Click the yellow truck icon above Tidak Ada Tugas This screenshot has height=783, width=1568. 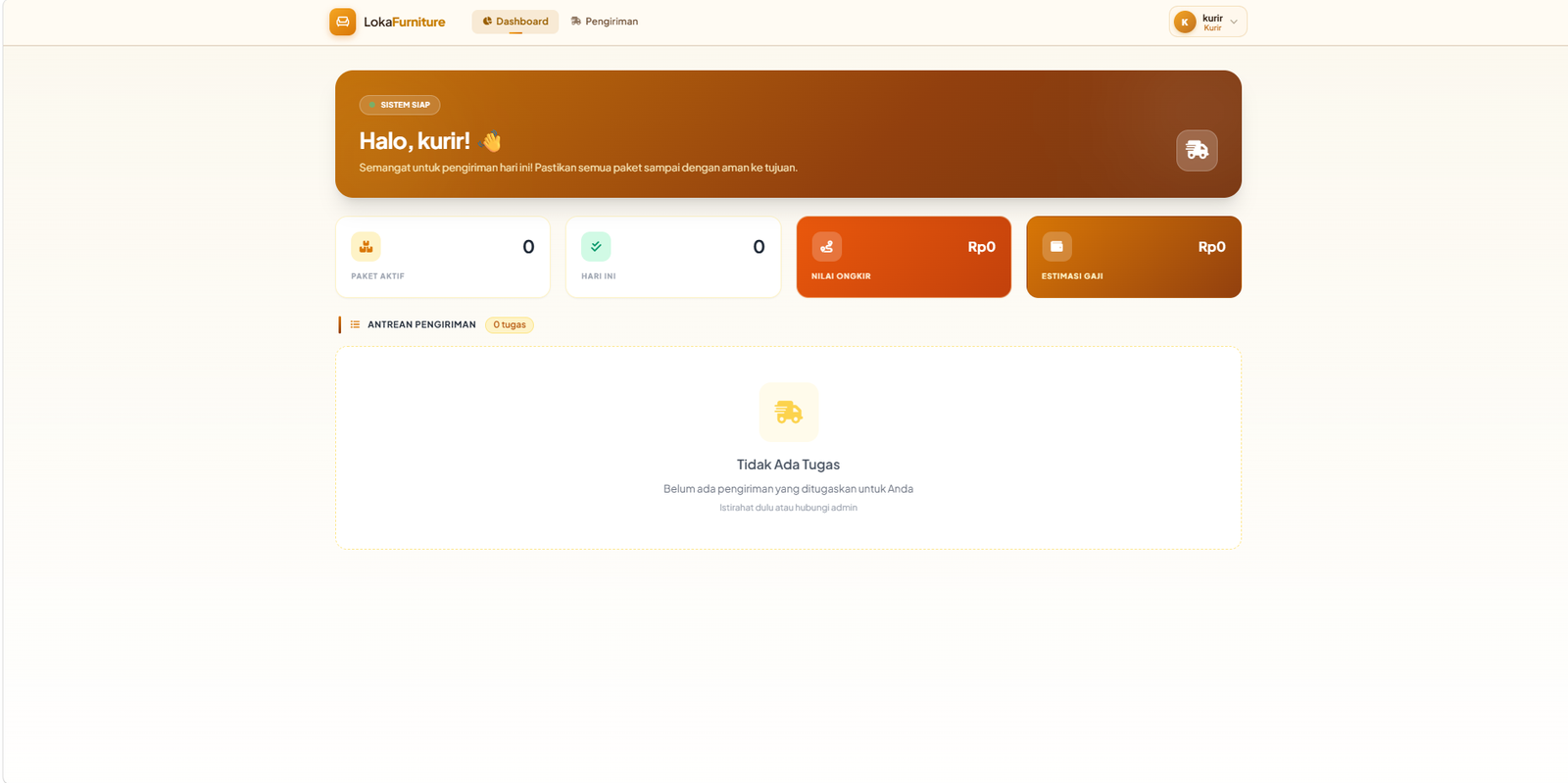pos(789,412)
